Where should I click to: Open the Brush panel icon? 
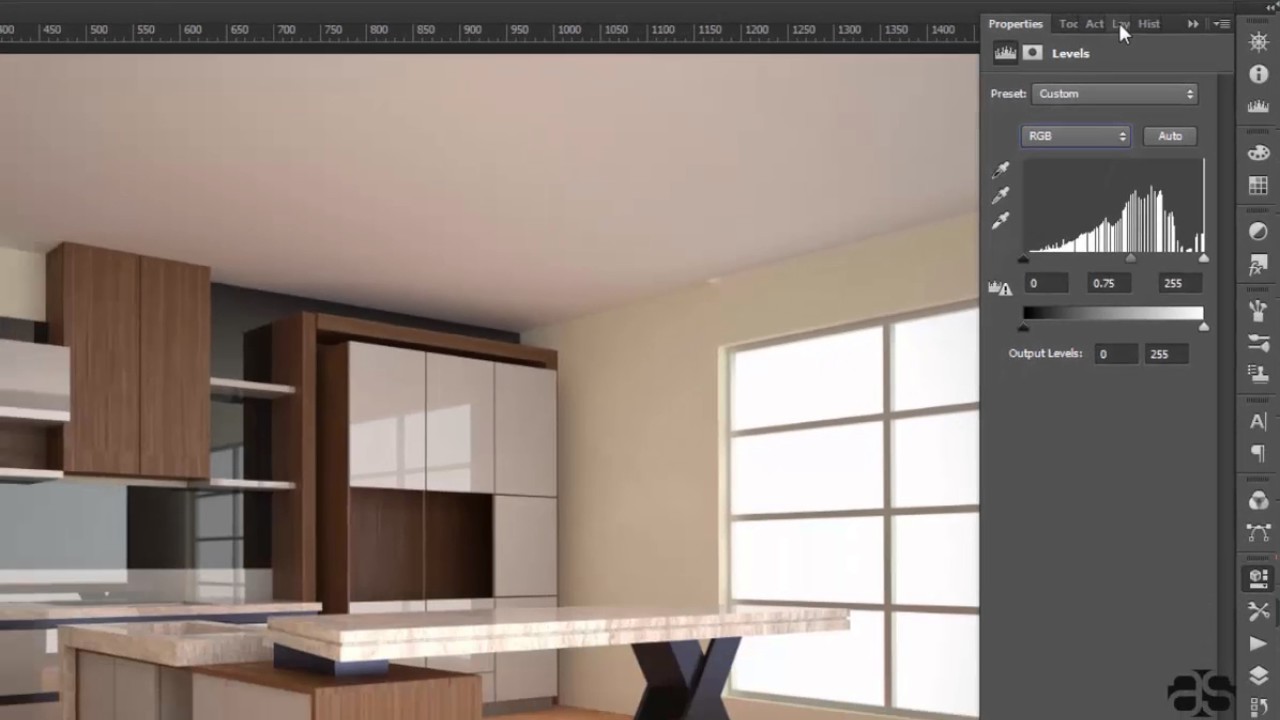(x=1258, y=310)
